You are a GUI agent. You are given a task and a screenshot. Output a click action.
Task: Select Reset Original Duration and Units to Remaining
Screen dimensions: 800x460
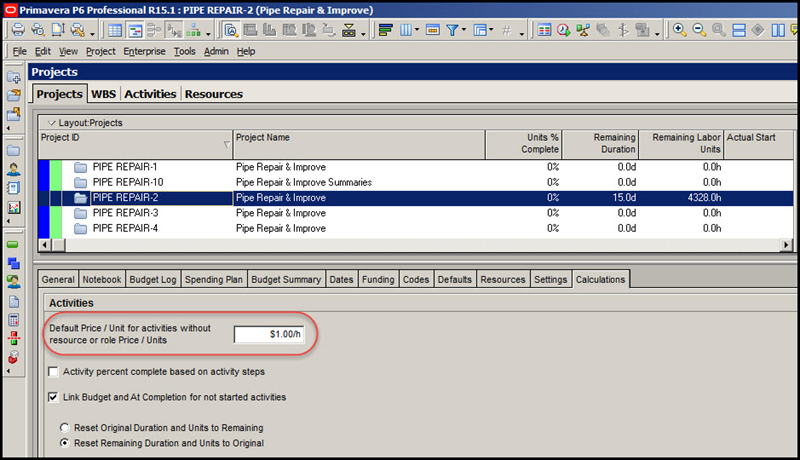(x=64, y=427)
